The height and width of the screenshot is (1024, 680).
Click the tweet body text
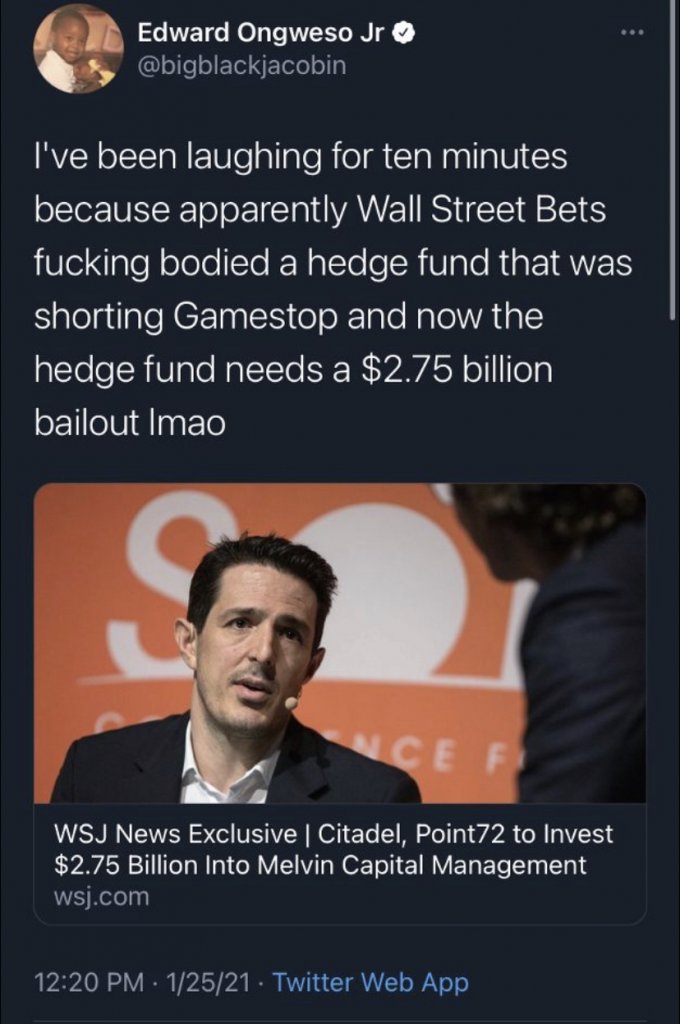333,289
